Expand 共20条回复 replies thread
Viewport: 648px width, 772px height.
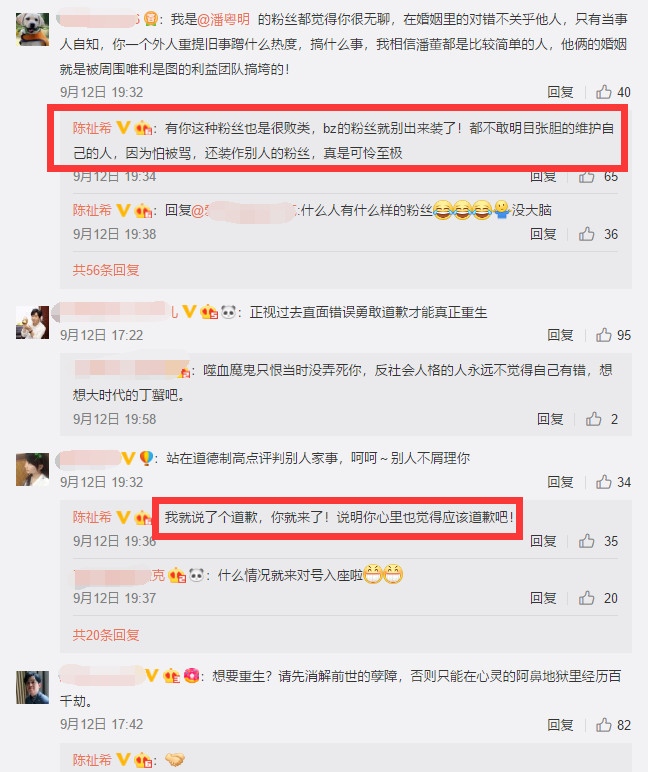click(x=106, y=635)
